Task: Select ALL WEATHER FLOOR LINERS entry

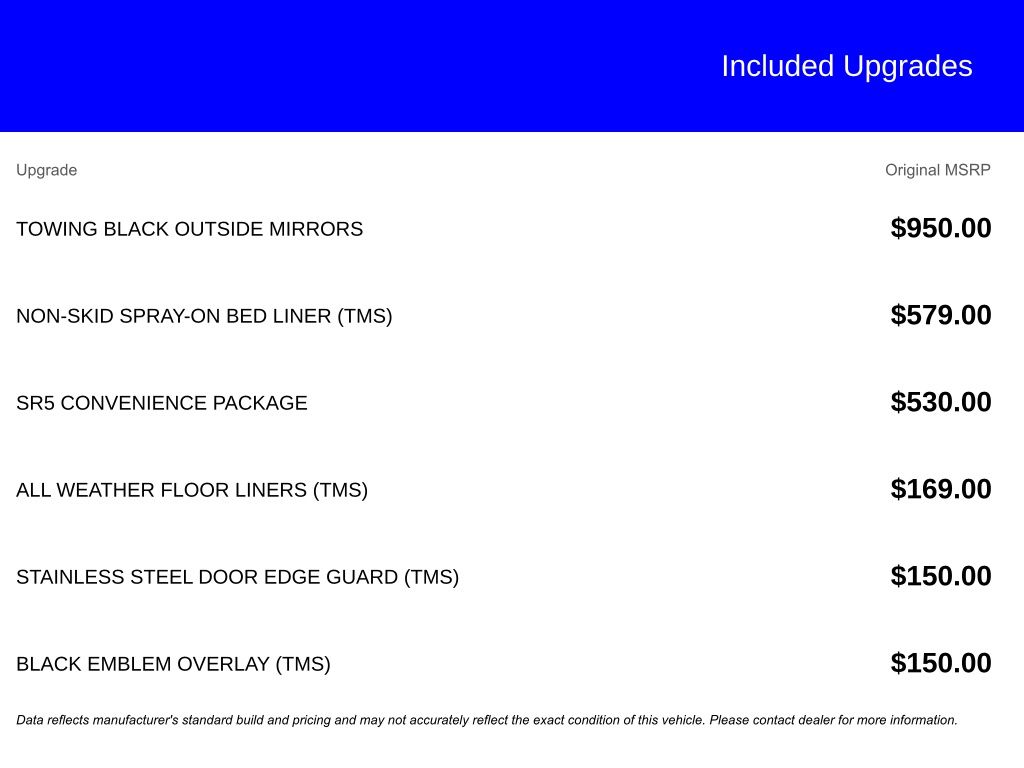Action: (x=192, y=490)
